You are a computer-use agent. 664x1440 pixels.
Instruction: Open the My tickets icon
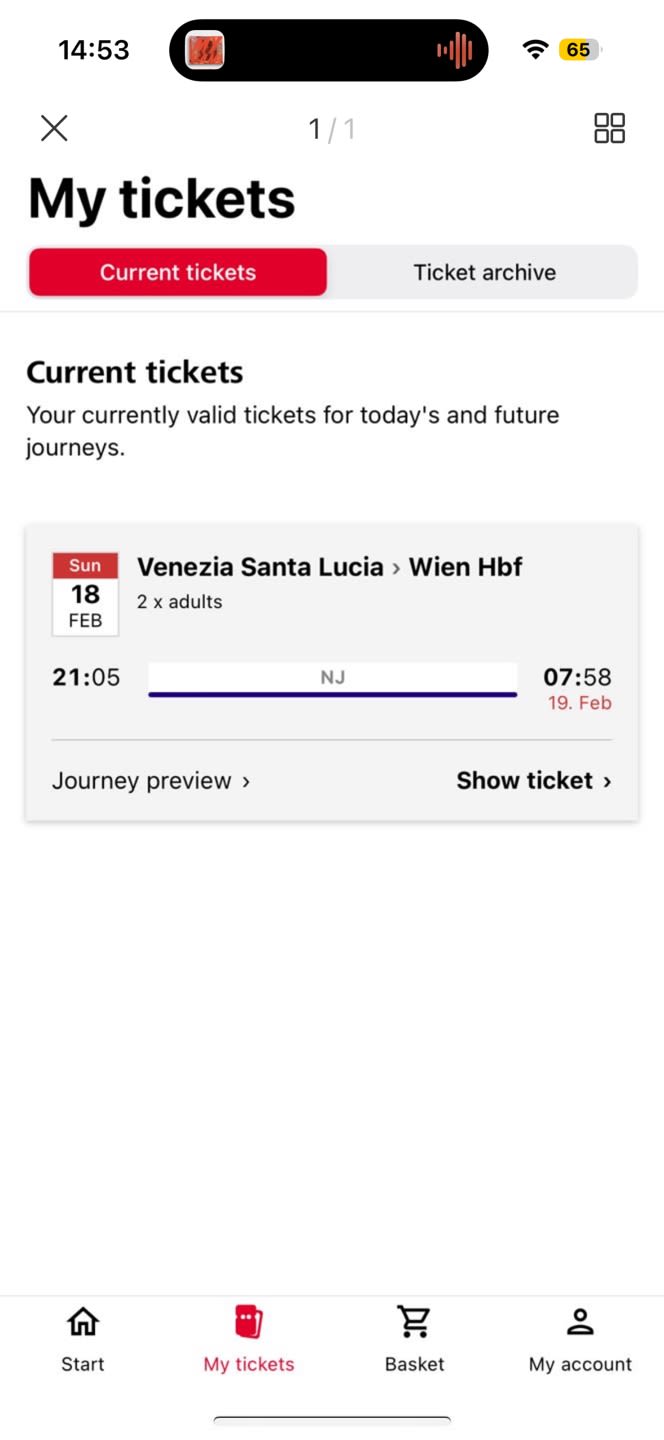click(x=249, y=1322)
